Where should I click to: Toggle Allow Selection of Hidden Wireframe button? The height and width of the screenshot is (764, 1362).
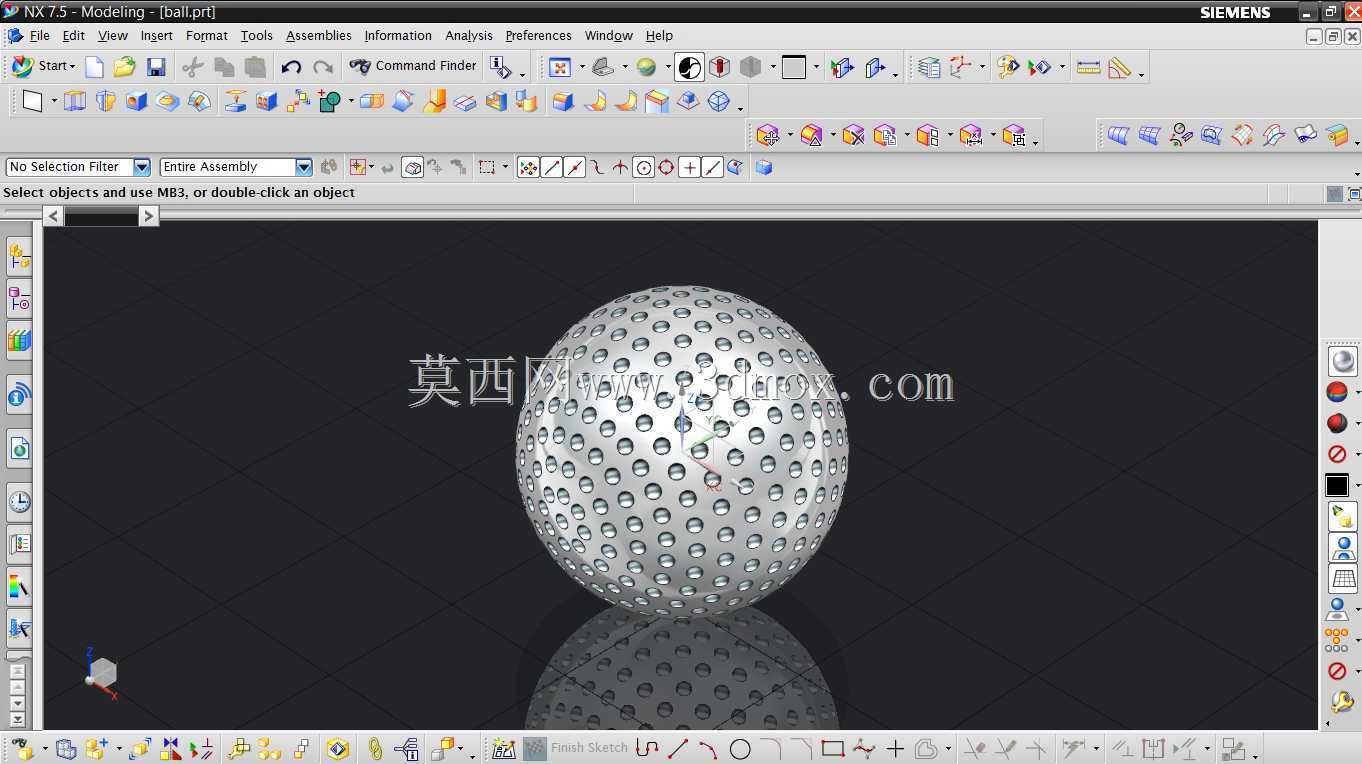[x=412, y=168]
